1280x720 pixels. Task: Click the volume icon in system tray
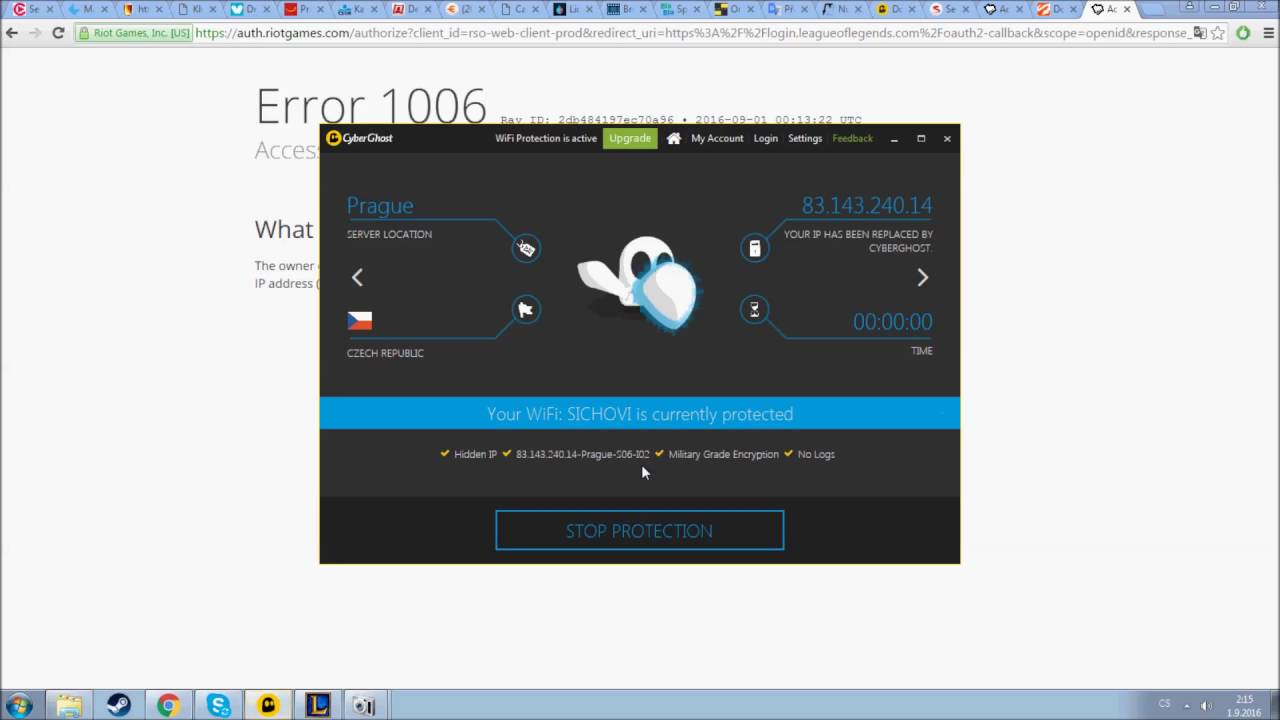click(x=1206, y=705)
